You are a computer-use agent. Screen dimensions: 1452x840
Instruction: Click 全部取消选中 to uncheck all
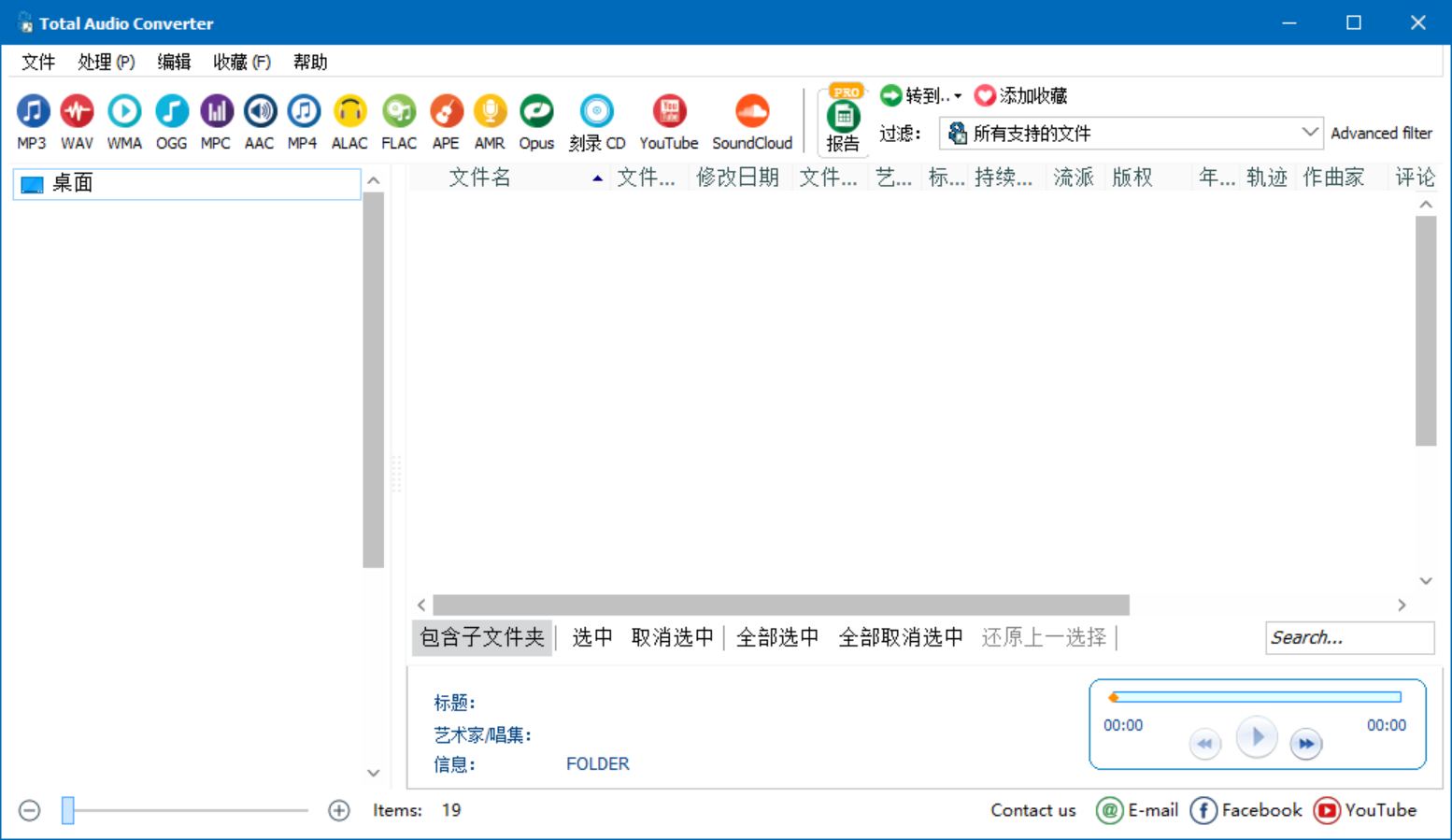900,637
